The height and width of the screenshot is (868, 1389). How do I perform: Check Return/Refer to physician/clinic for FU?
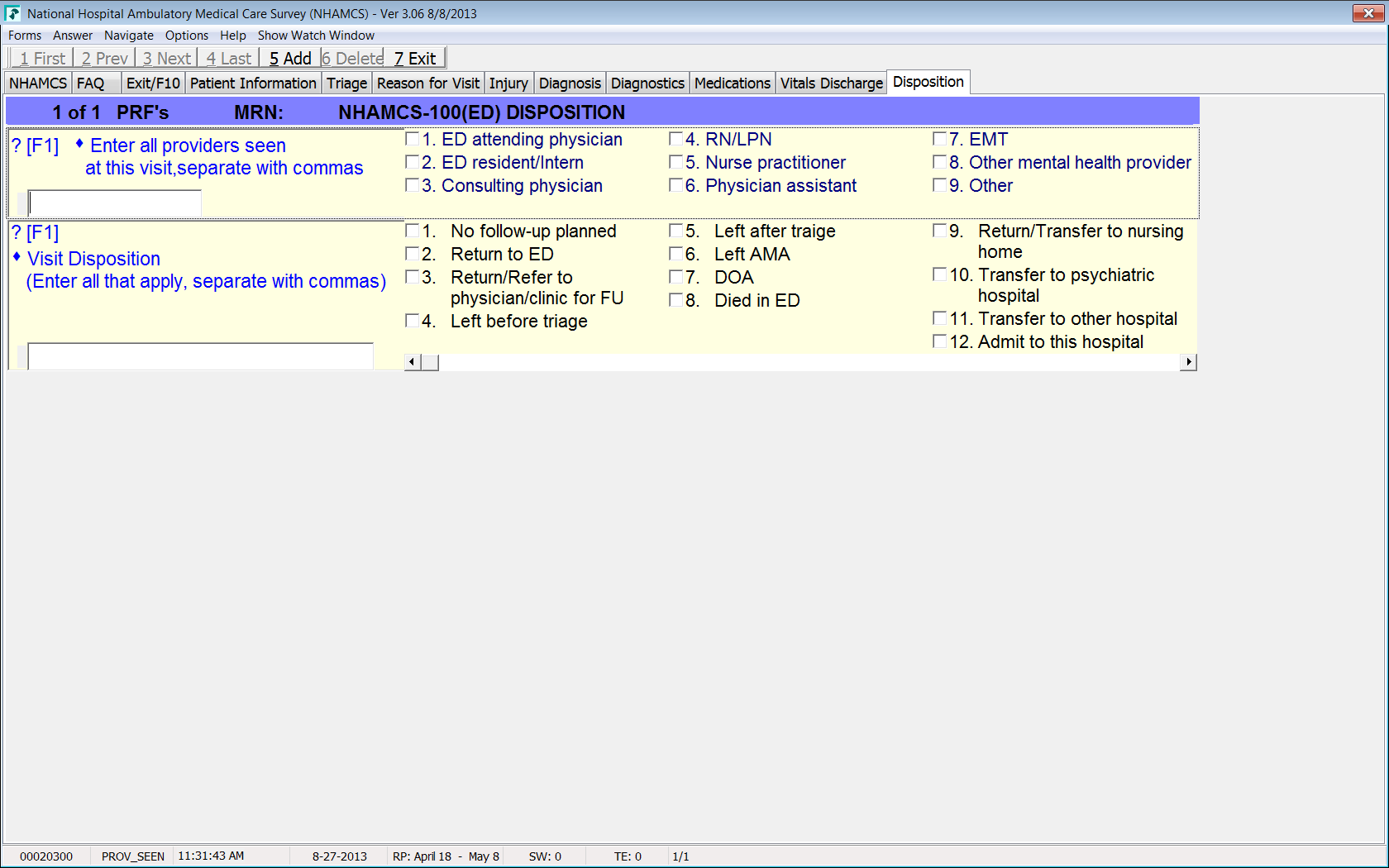[412, 277]
